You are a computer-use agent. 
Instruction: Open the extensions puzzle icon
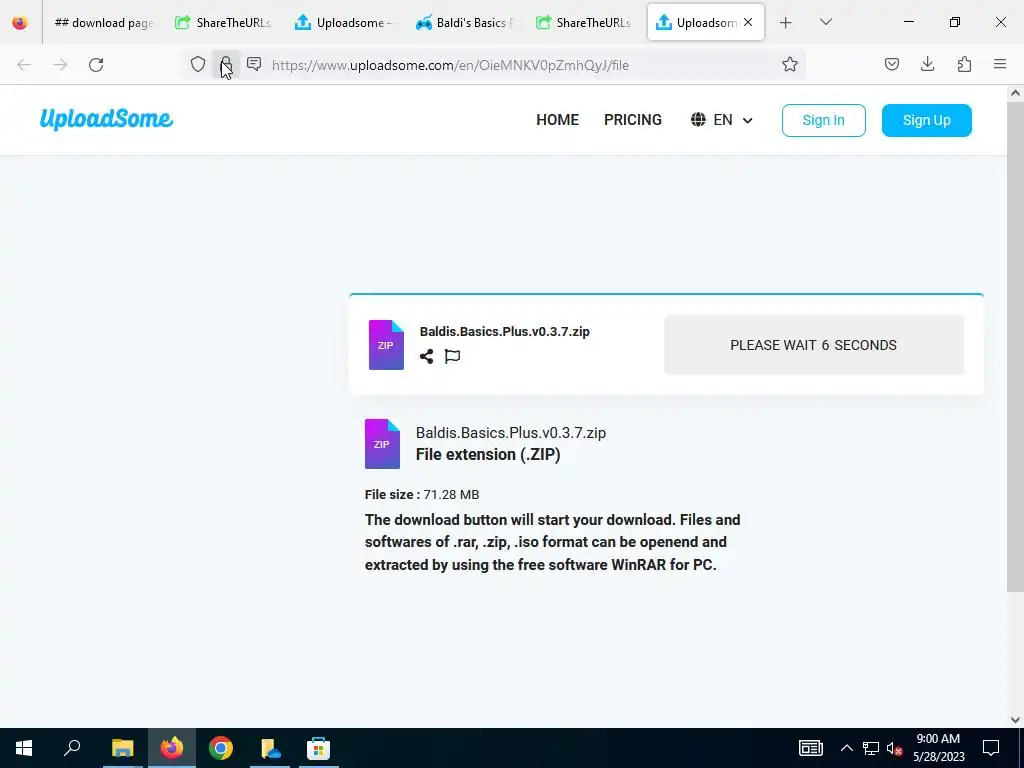(x=964, y=64)
